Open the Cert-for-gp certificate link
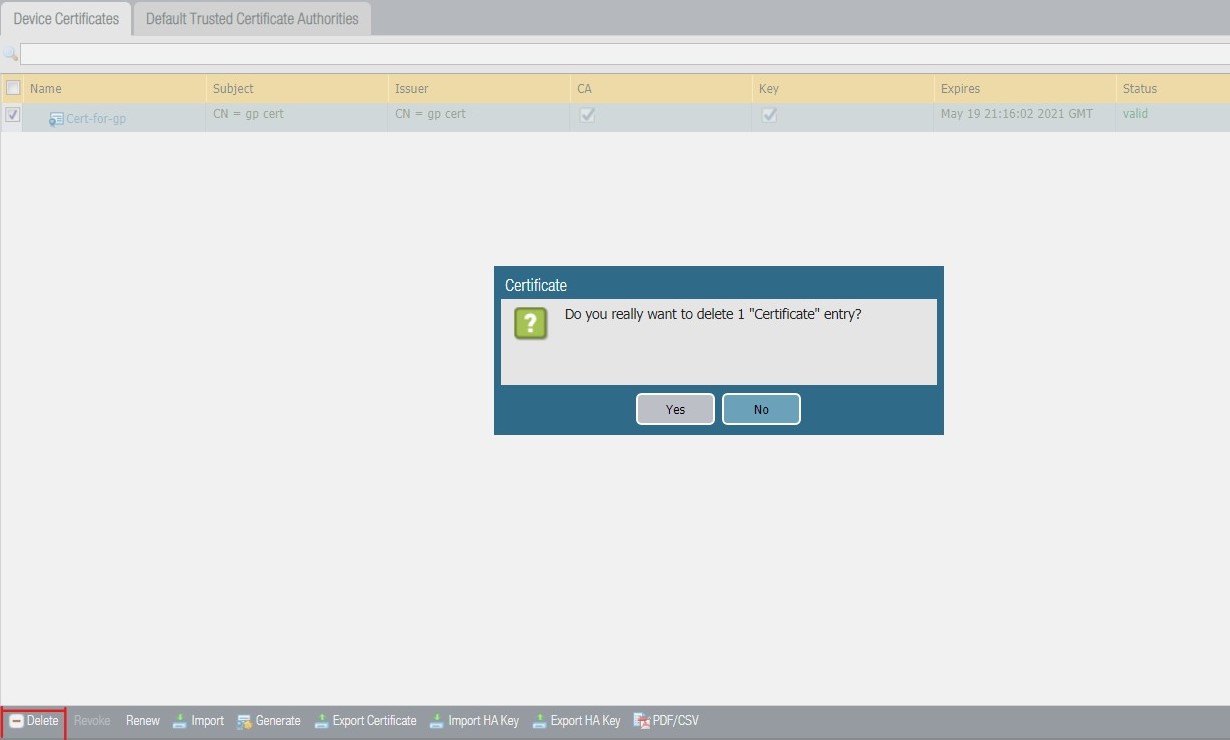 click(95, 117)
